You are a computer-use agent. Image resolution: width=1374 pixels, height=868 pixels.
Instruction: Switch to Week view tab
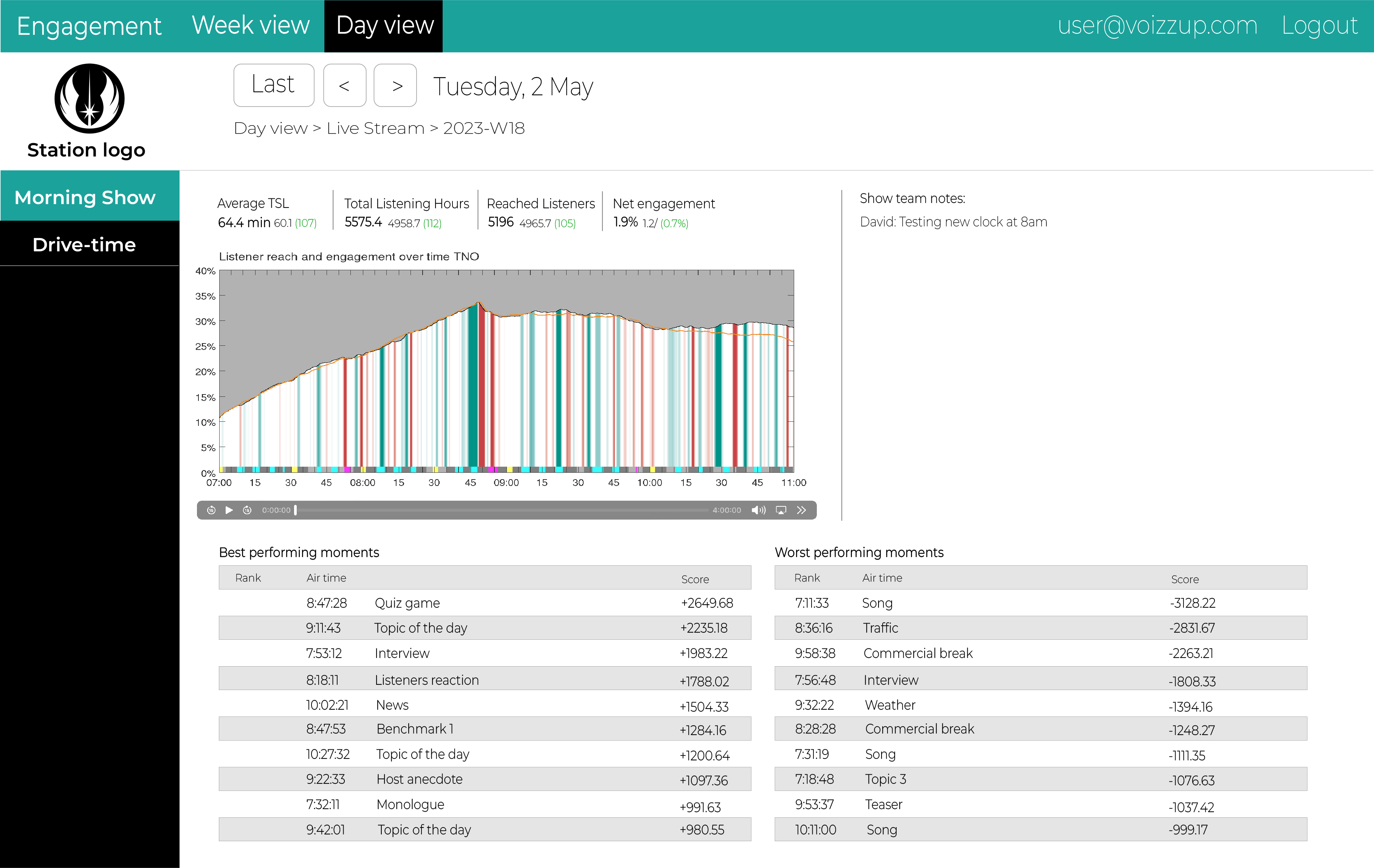click(x=251, y=26)
